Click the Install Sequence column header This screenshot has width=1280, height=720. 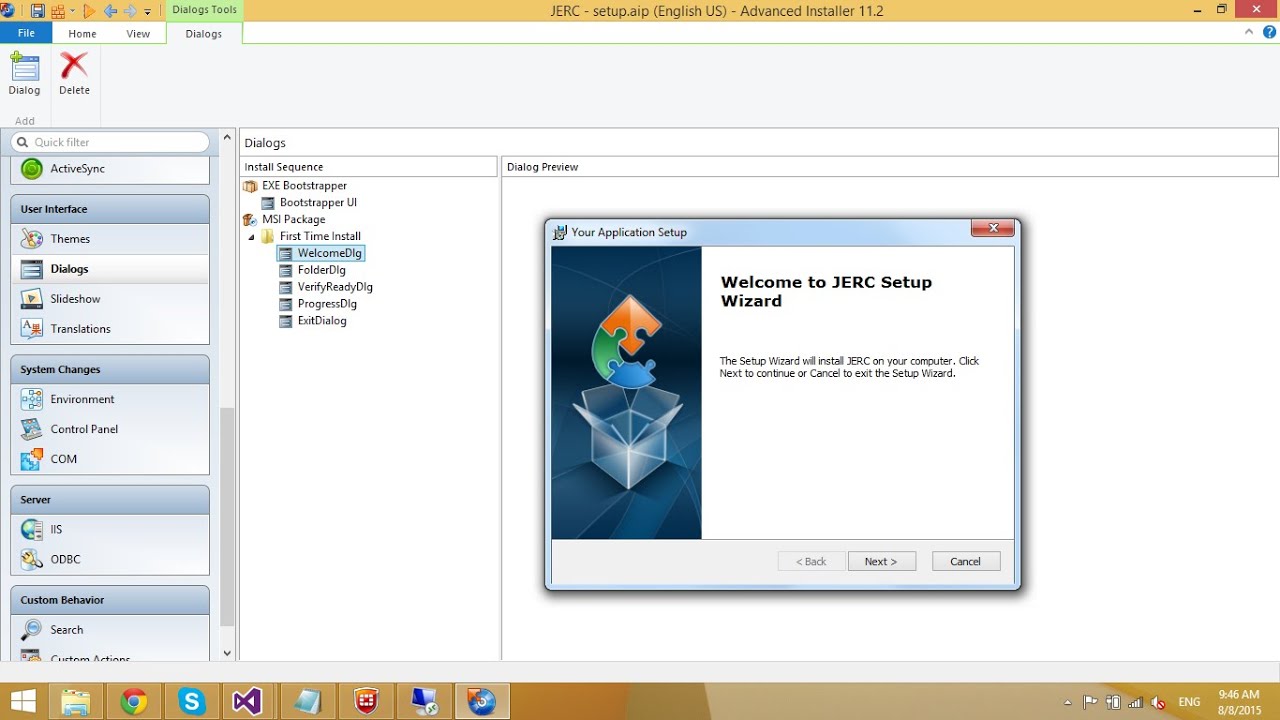[x=368, y=167]
